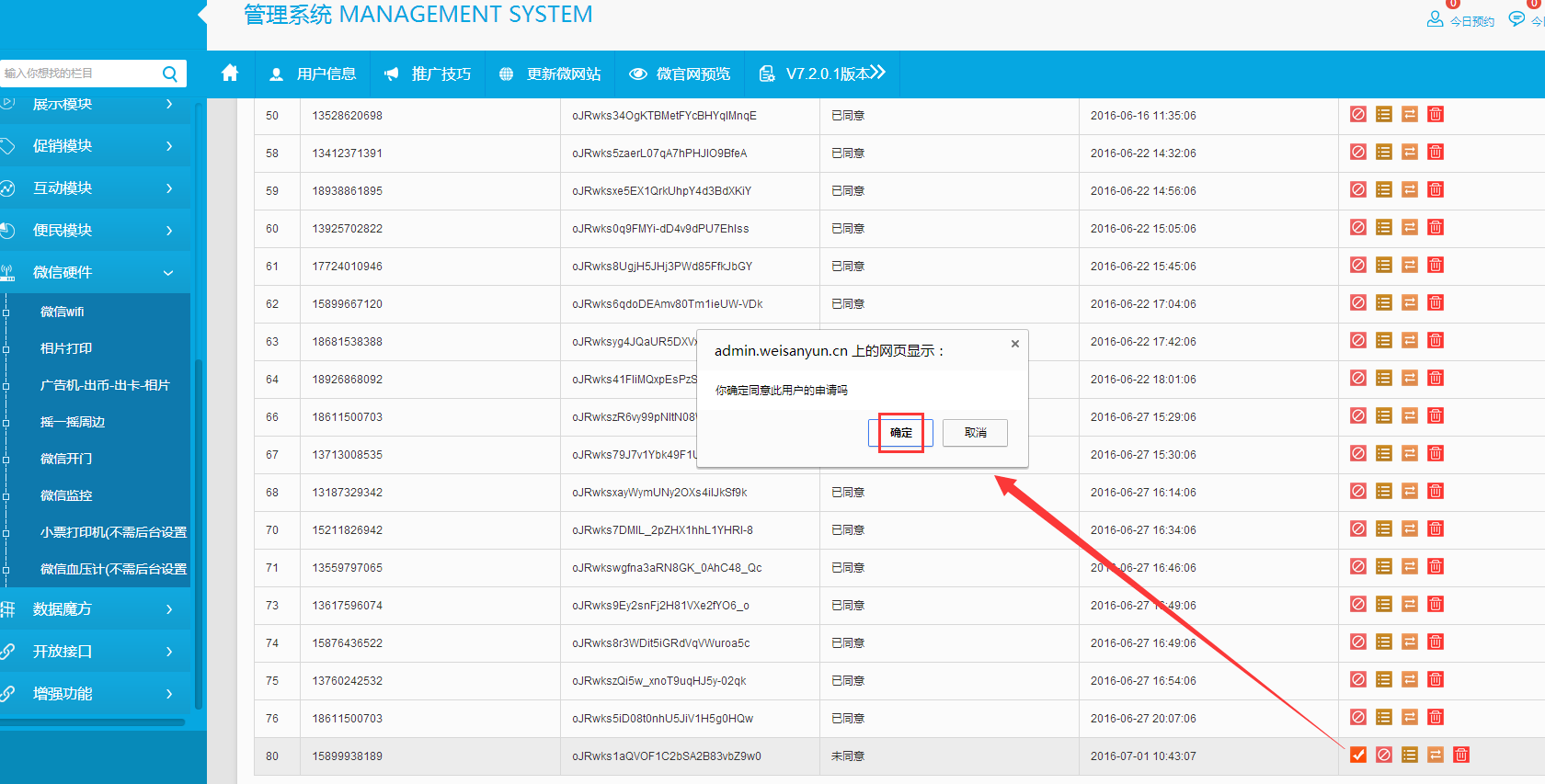Delete row 80 with the trash icon
1545x784 pixels.
[x=1461, y=755]
